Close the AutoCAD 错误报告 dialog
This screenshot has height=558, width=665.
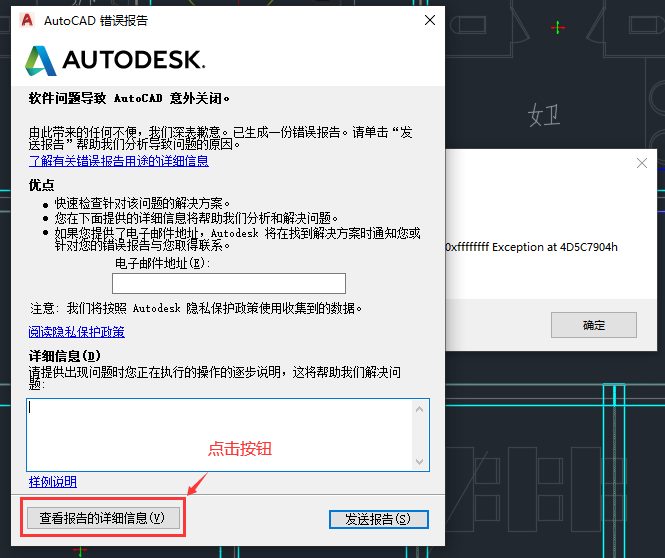pos(429,20)
